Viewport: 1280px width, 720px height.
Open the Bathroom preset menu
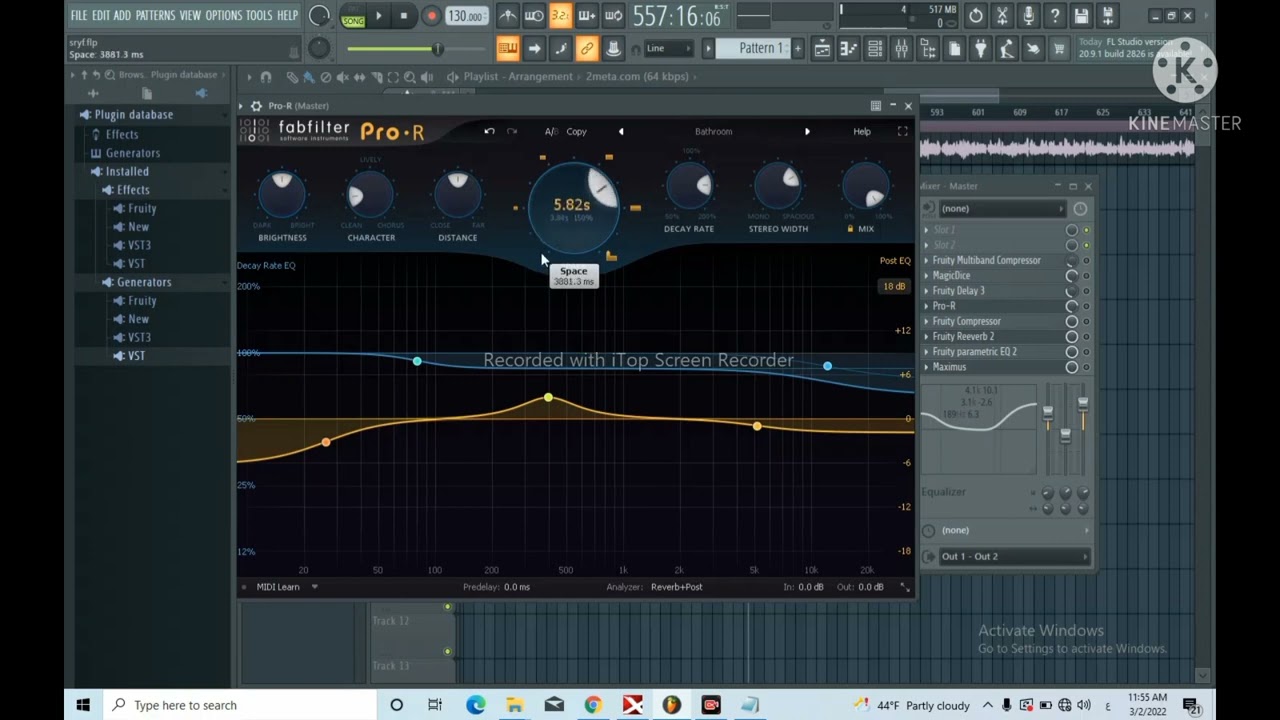(x=714, y=131)
